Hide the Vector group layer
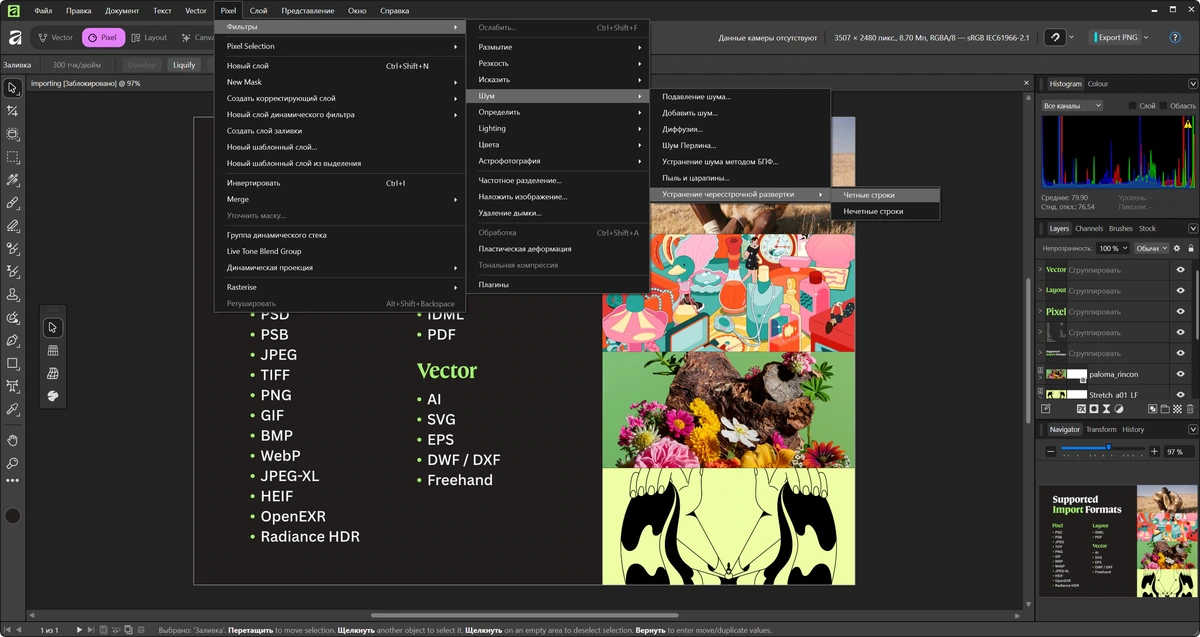The width and height of the screenshot is (1200, 637). point(1181,270)
